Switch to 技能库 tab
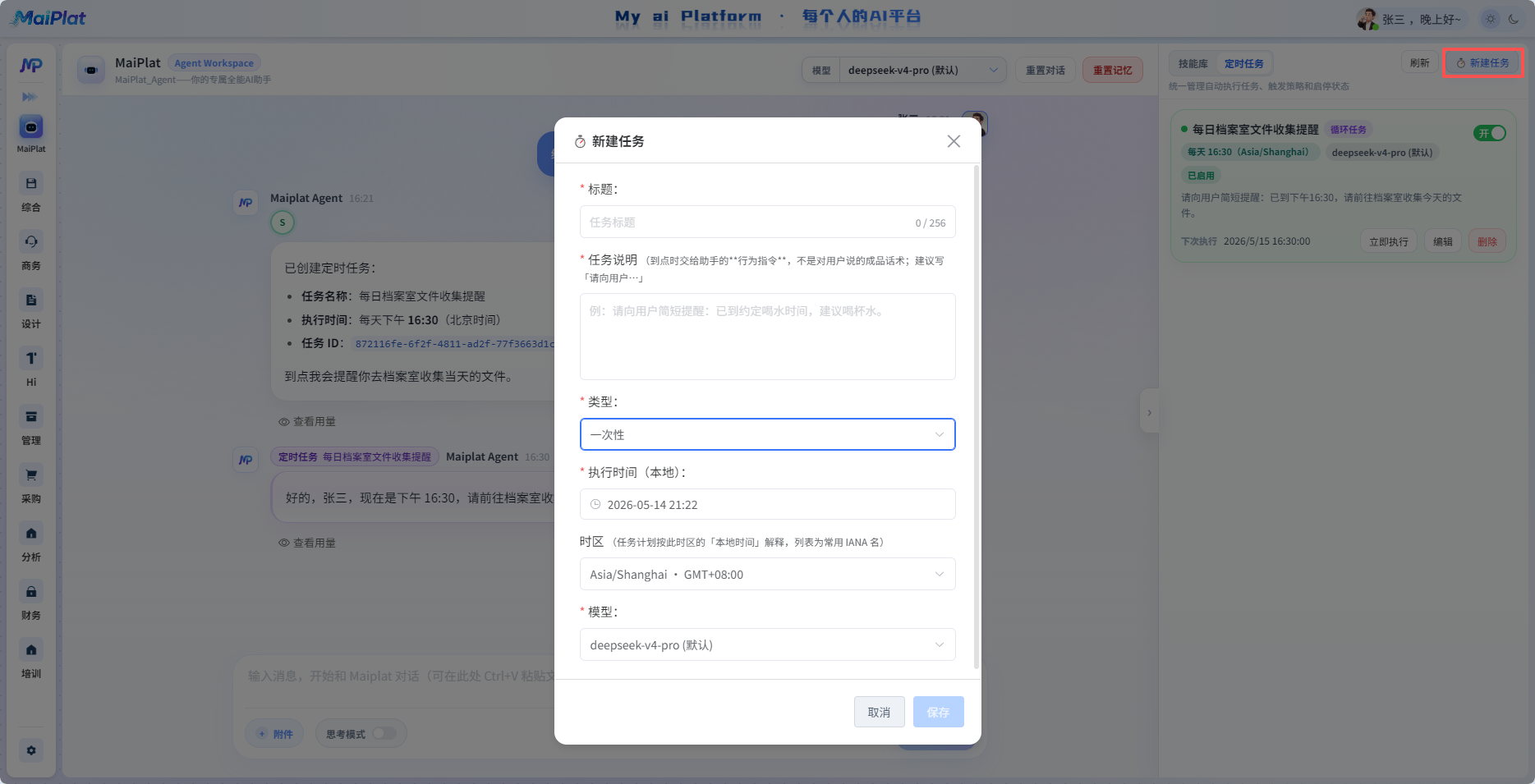This screenshot has height=784, width=1535. pos(1193,63)
